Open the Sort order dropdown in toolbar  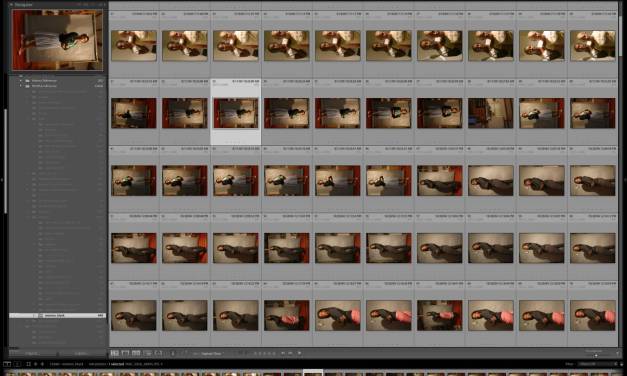(x=211, y=354)
